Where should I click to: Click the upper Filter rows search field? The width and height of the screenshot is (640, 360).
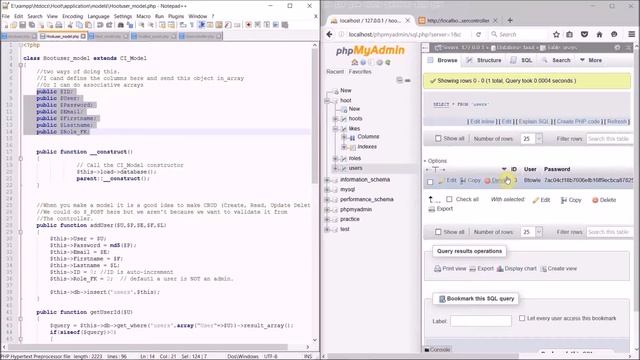tap(609, 139)
